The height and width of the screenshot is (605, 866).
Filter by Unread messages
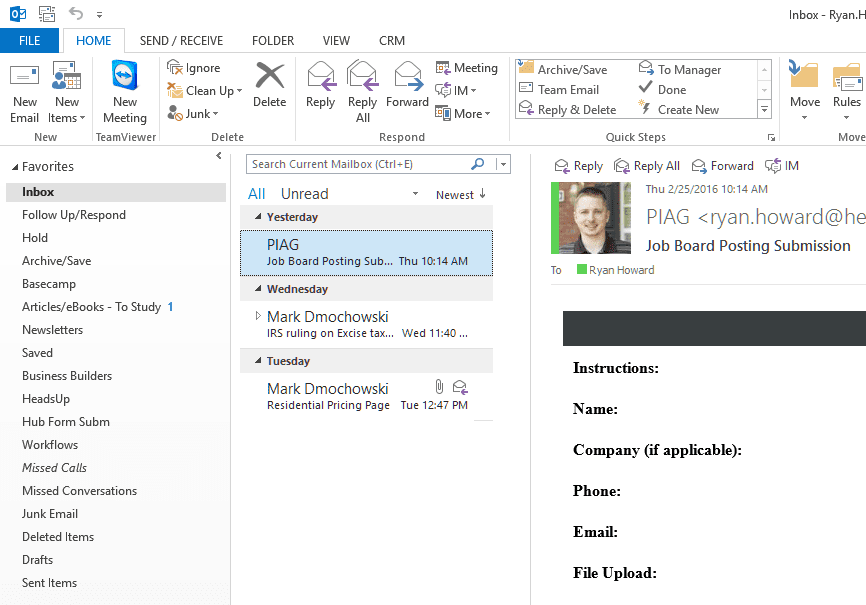pos(304,194)
